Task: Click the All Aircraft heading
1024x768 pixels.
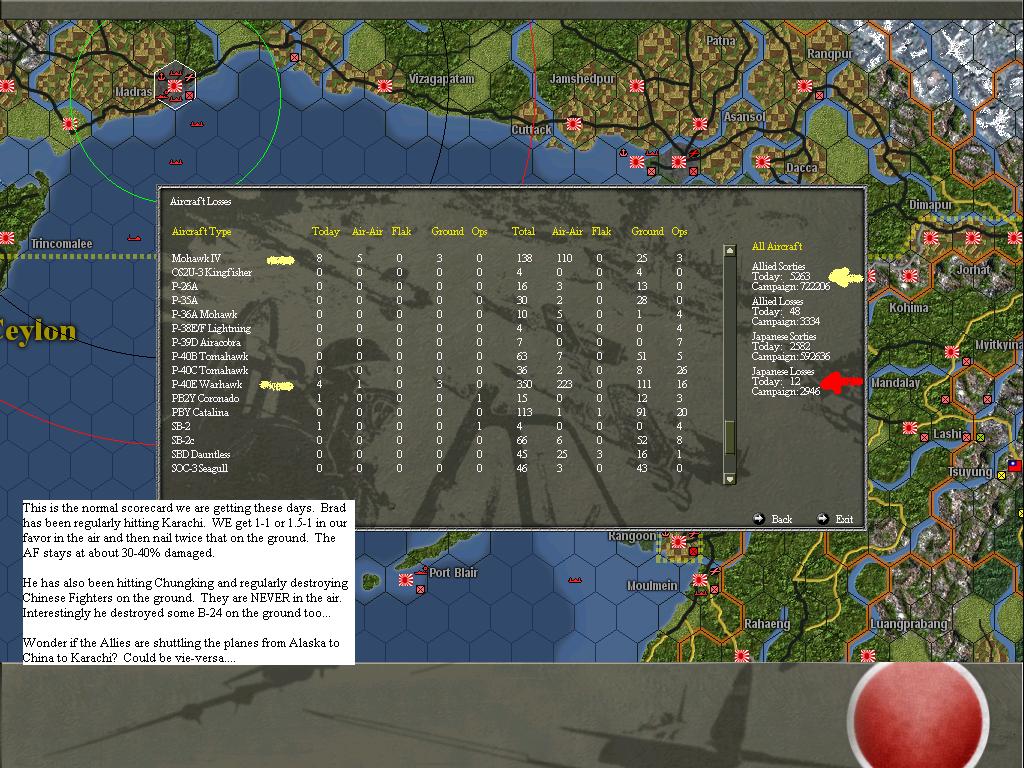Action: click(x=776, y=246)
